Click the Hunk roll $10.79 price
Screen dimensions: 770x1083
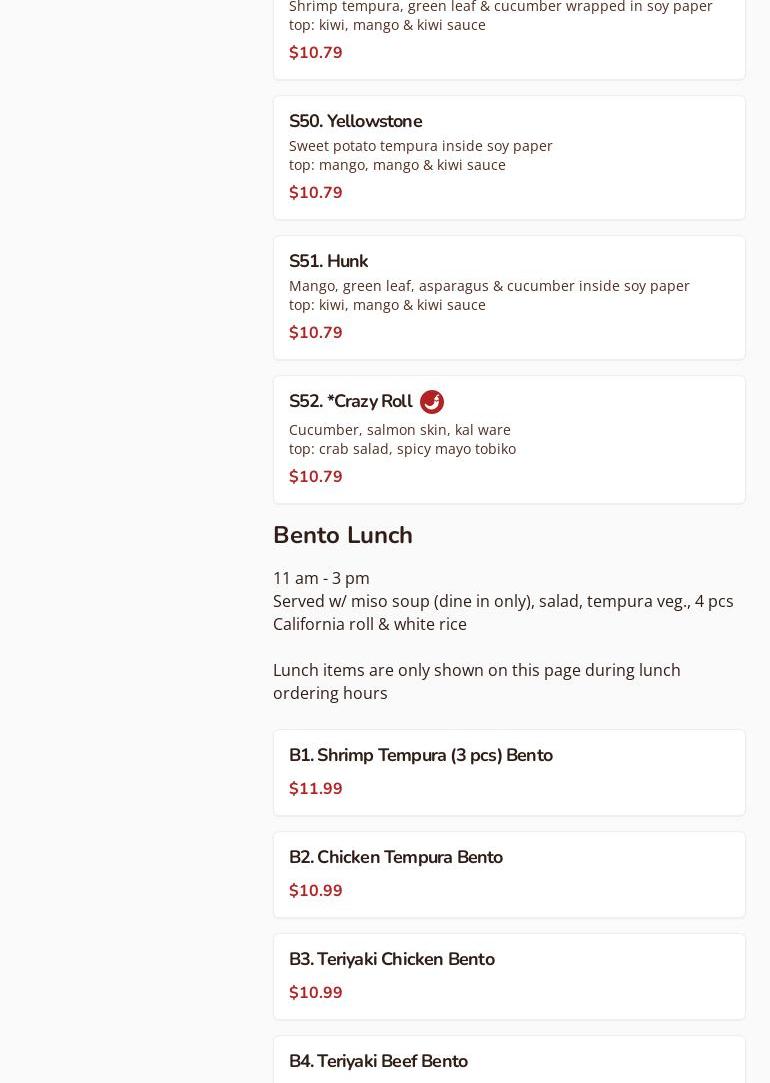point(316,332)
